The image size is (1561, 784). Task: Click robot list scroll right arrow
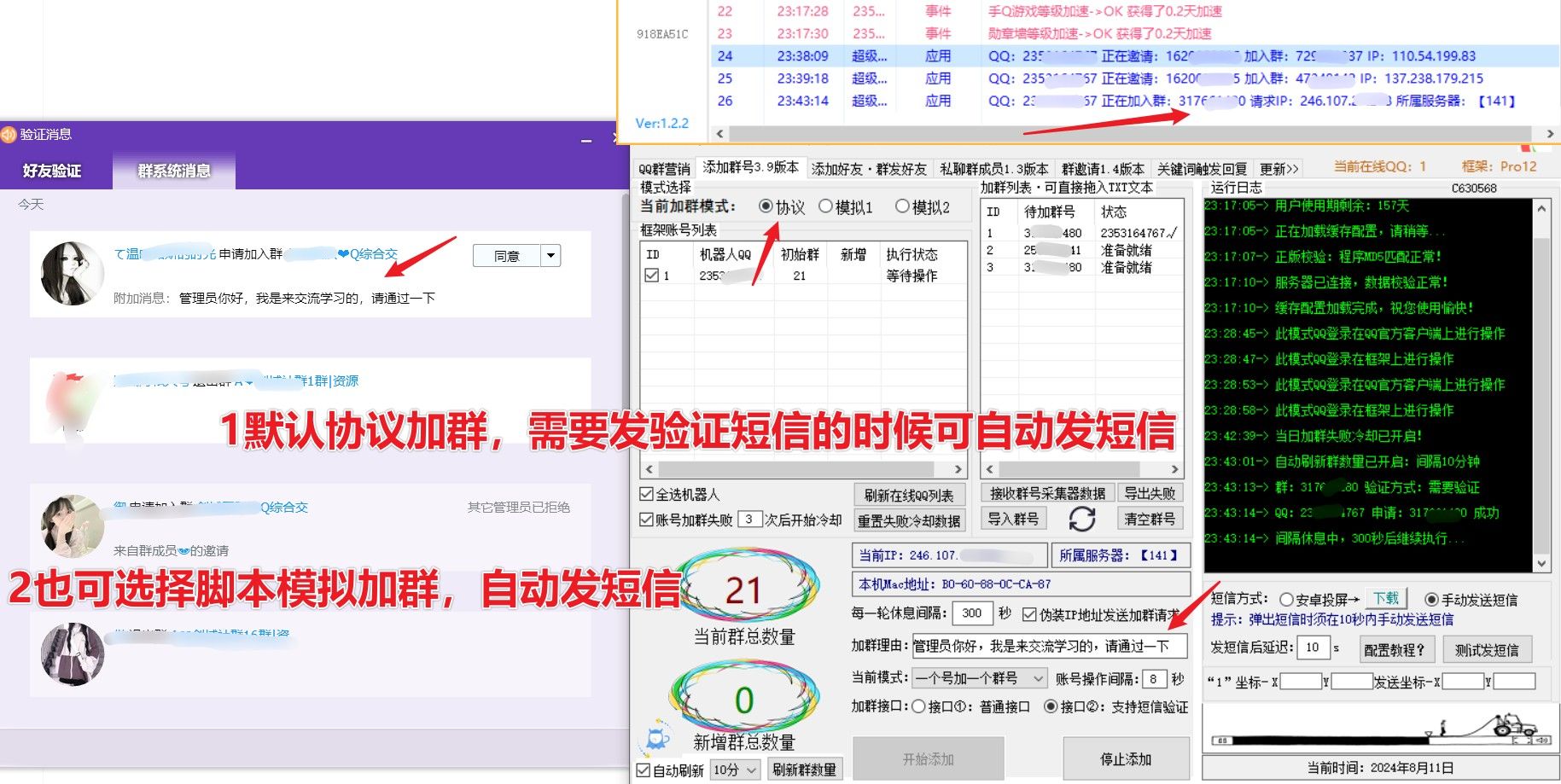click(958, 469)
